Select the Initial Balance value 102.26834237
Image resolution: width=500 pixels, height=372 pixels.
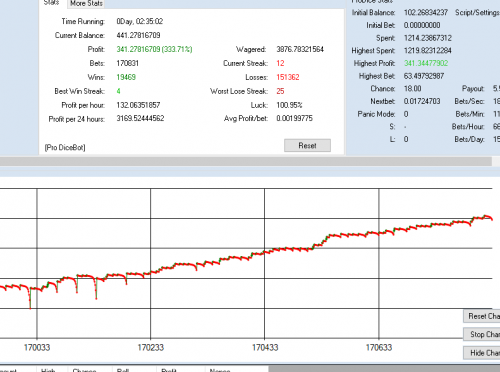click(426, 13)
